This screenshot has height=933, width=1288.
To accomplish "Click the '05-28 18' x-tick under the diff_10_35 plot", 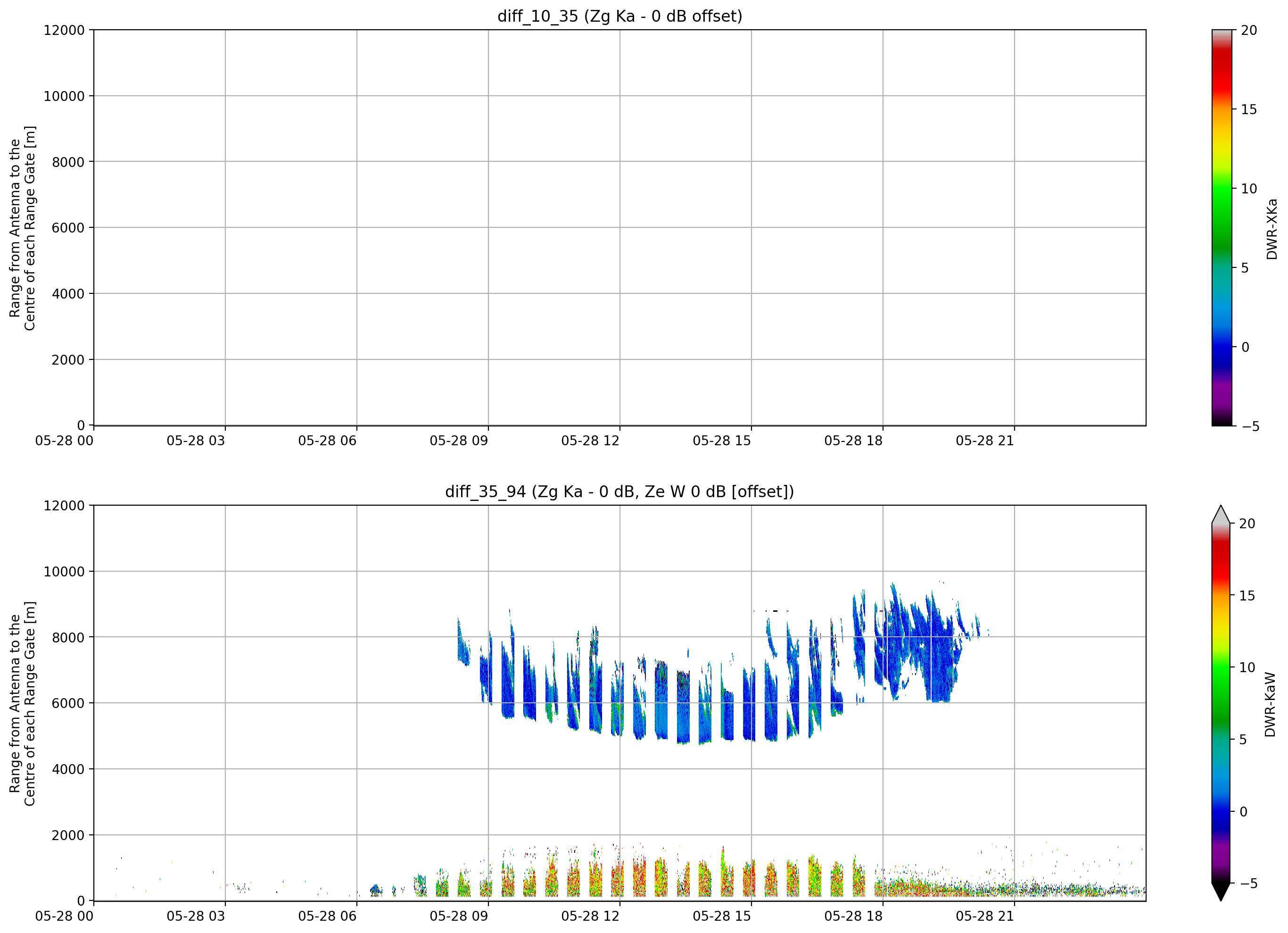I will [x=853, y=441].
